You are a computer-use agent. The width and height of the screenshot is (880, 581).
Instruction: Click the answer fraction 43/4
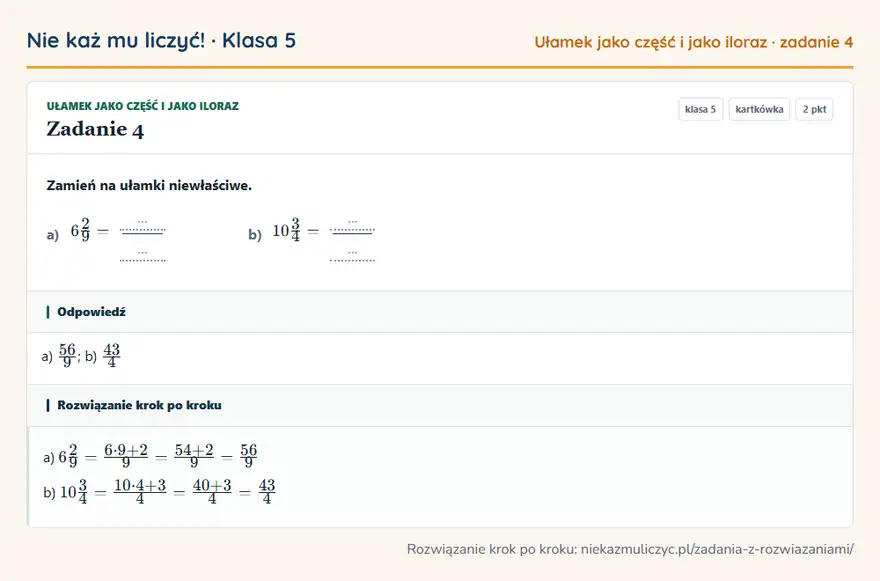(112, 355)
